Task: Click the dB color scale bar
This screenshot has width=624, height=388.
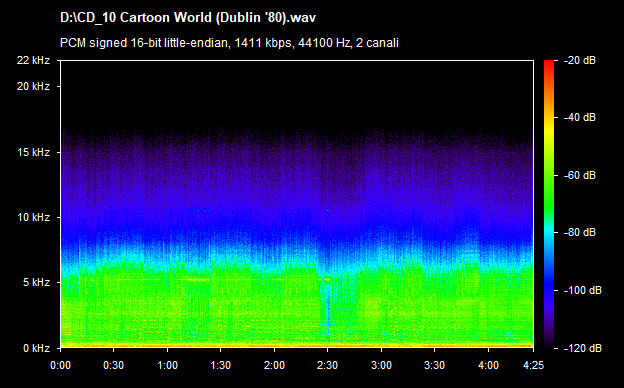Action: (x=549, y=204)
